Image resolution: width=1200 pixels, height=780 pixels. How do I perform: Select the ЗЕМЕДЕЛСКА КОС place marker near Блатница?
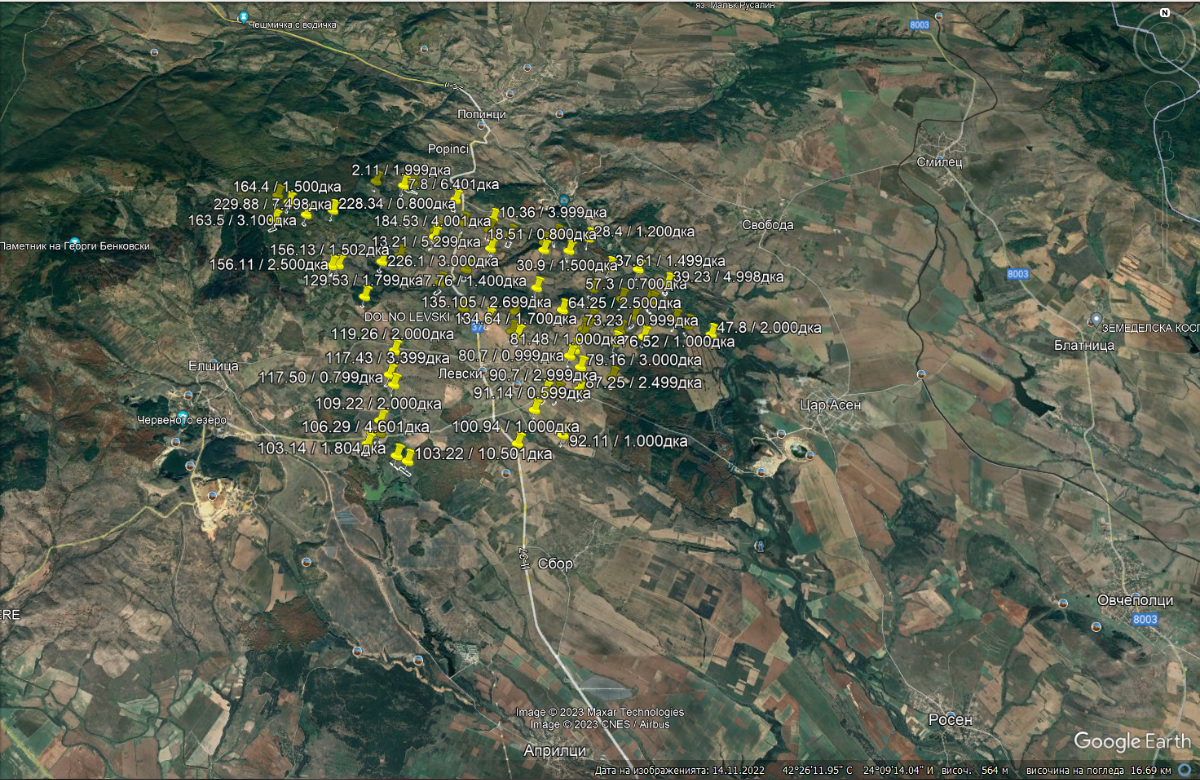[x=1096, y=318]
